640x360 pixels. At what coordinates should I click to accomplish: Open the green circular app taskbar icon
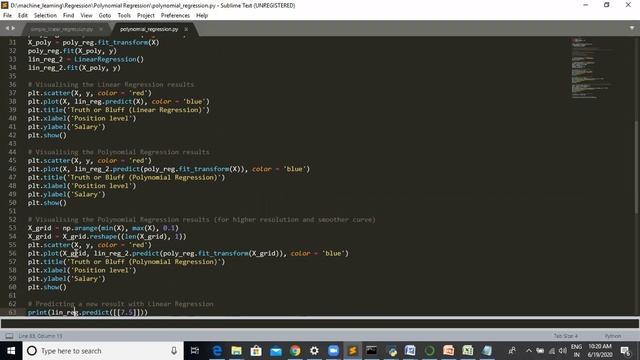(429, 351)
